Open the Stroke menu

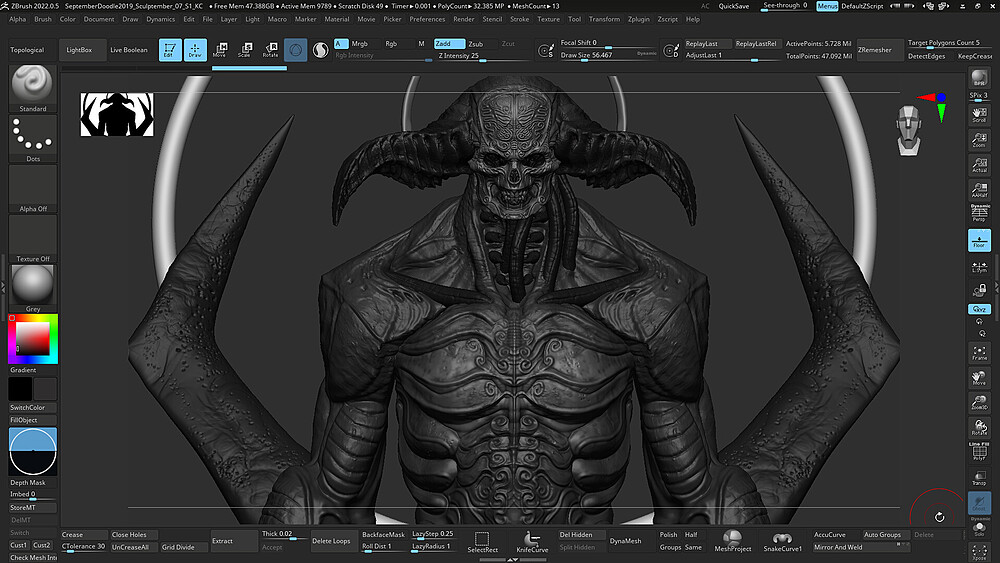[519, 19]
